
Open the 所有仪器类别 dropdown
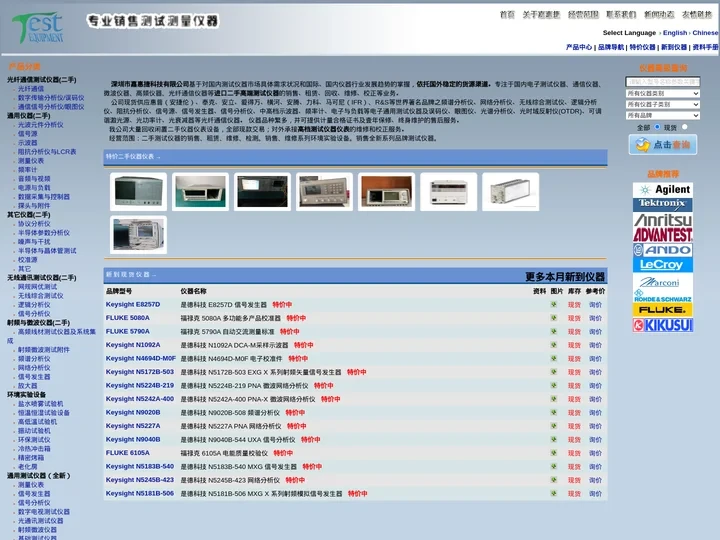point(663,94)
